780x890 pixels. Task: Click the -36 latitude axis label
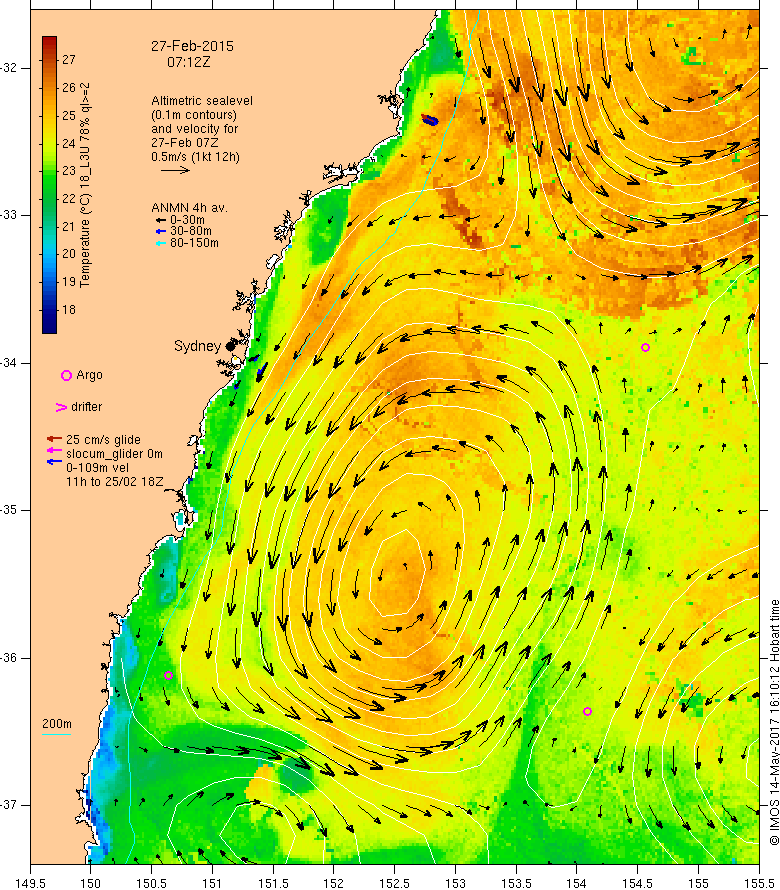coord(9,658)
